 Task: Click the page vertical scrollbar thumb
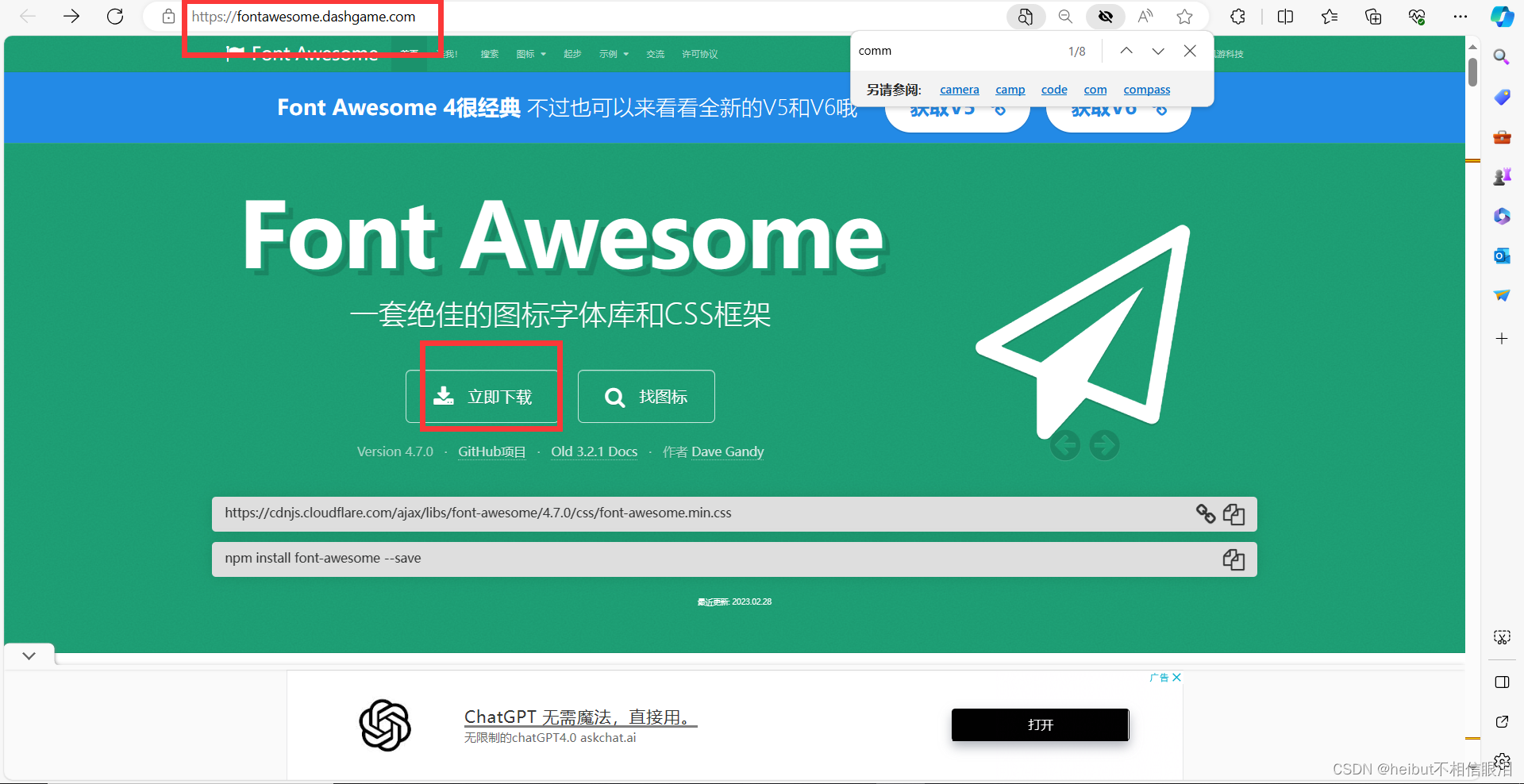[x=1472, y=71]
